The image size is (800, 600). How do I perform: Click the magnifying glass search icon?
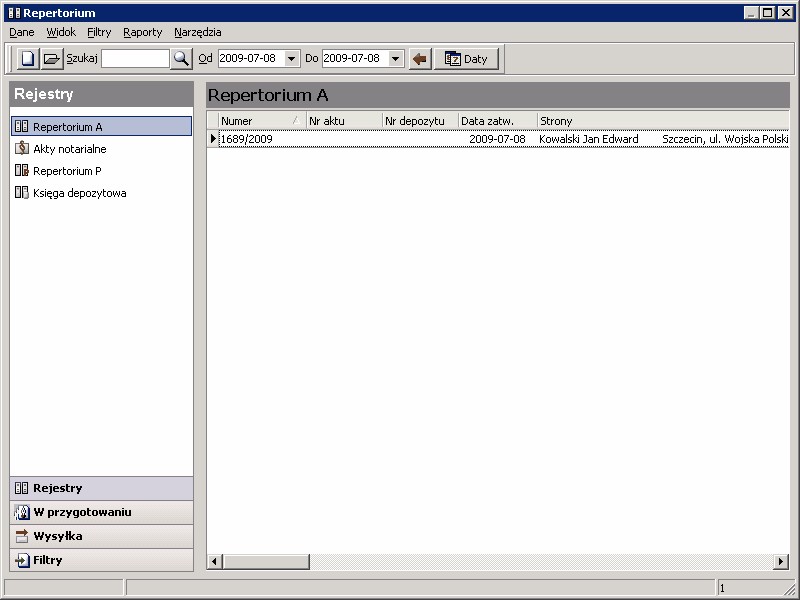click(x=181, y=59)
